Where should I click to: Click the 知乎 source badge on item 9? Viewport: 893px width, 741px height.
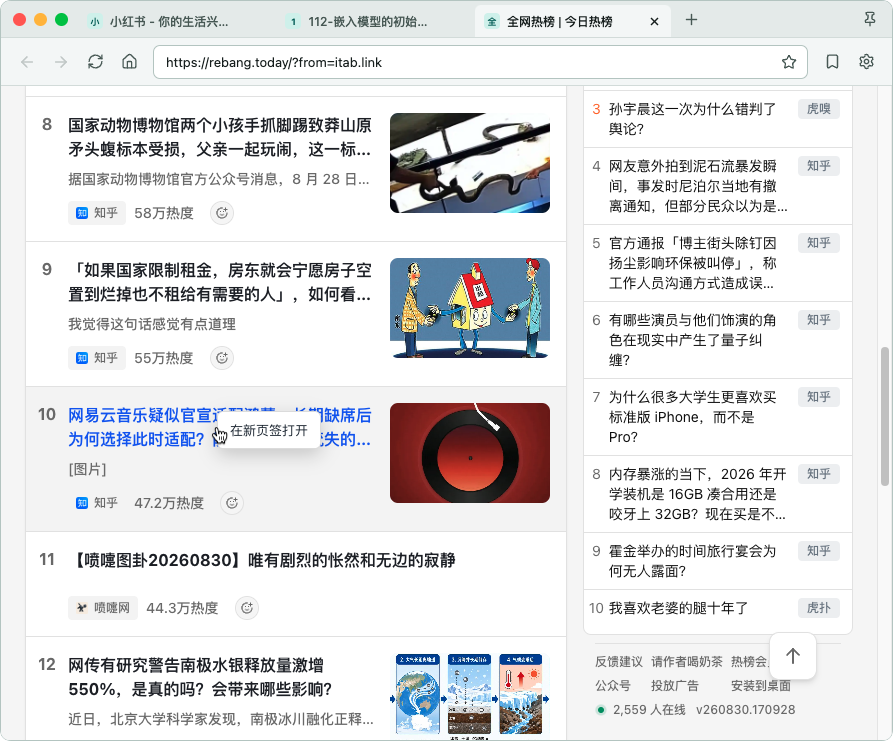tap(97, 358)
